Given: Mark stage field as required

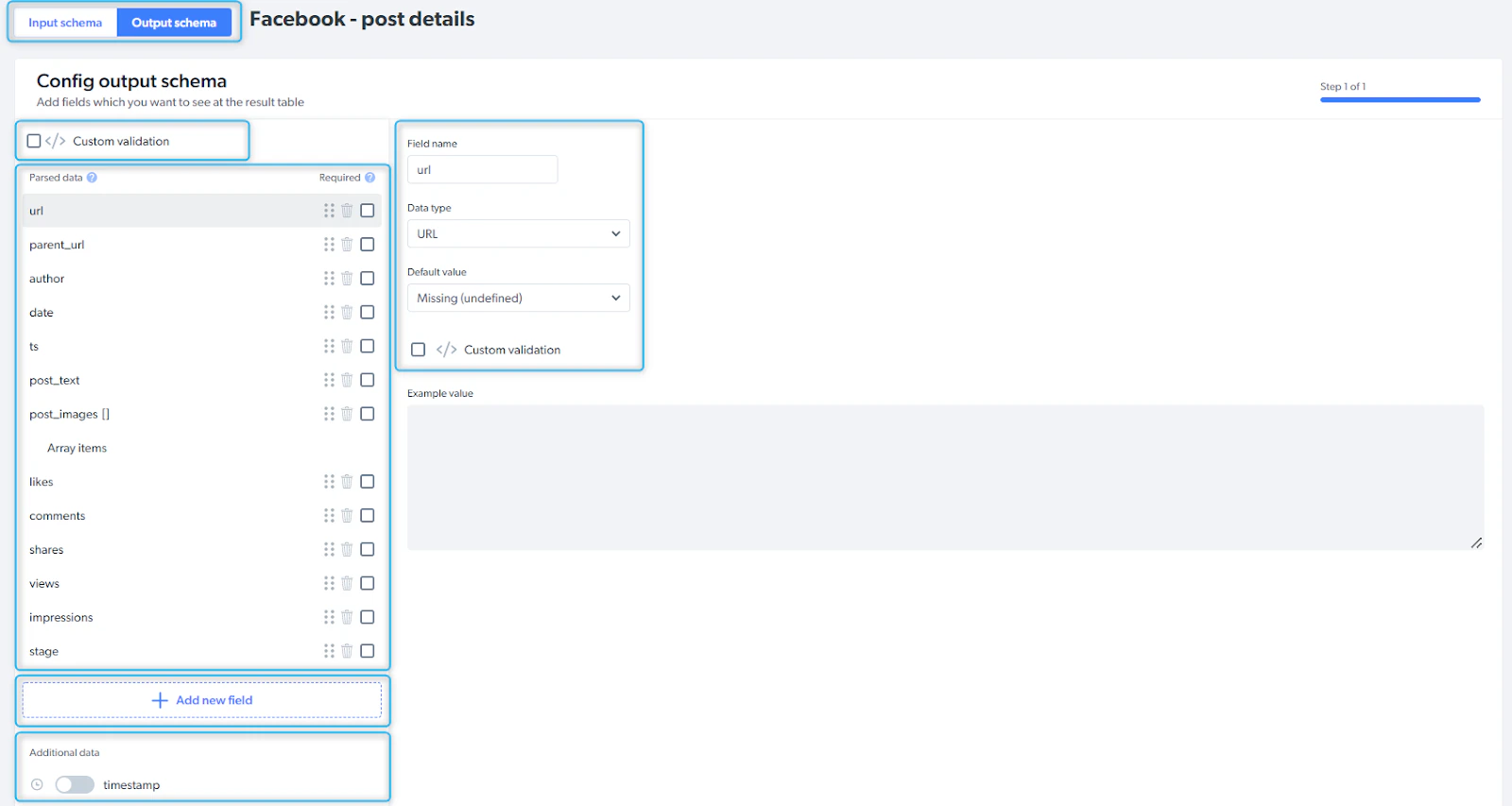Looking at the screenshot, I should (x=368, y=651).
